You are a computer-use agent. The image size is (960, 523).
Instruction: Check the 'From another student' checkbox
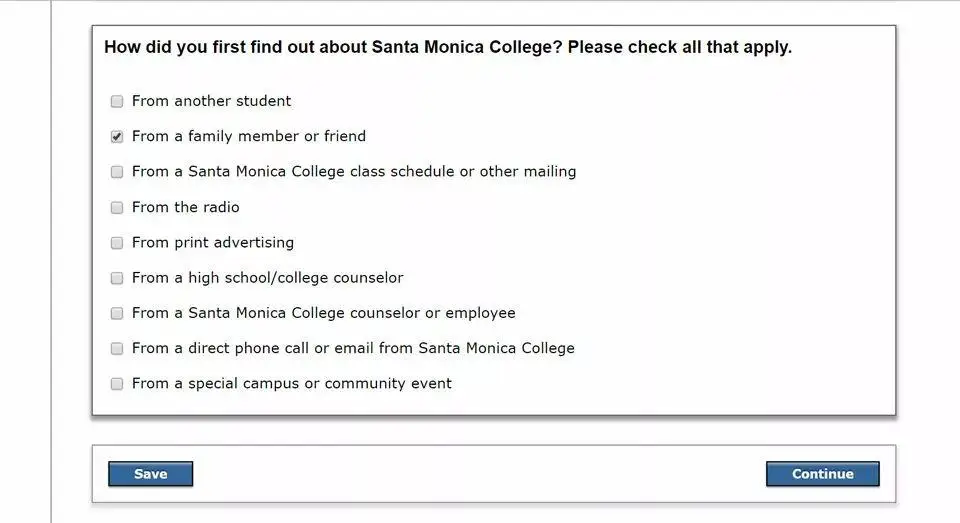[117, 101]
